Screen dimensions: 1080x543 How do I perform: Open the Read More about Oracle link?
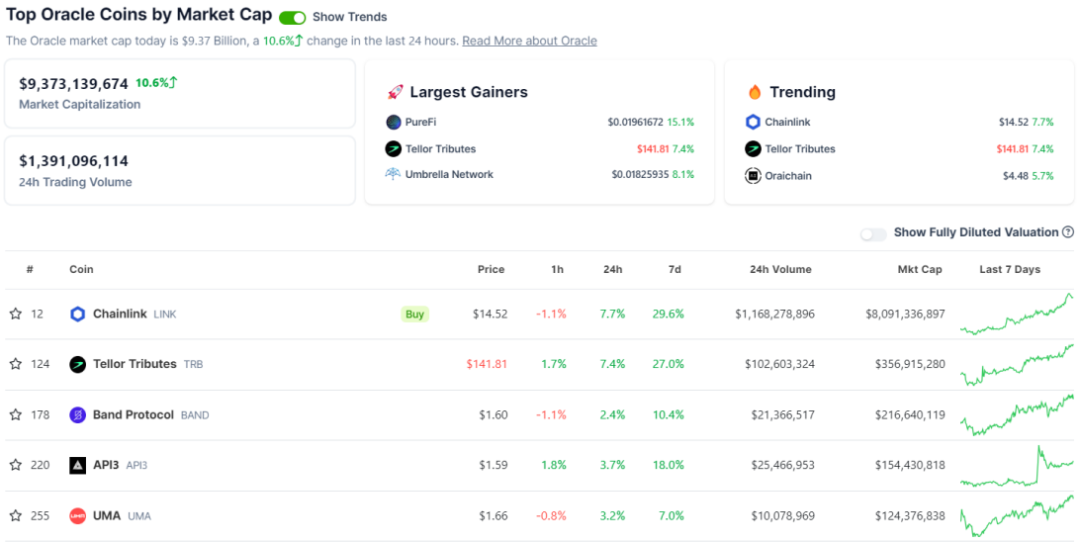(530, 41)
